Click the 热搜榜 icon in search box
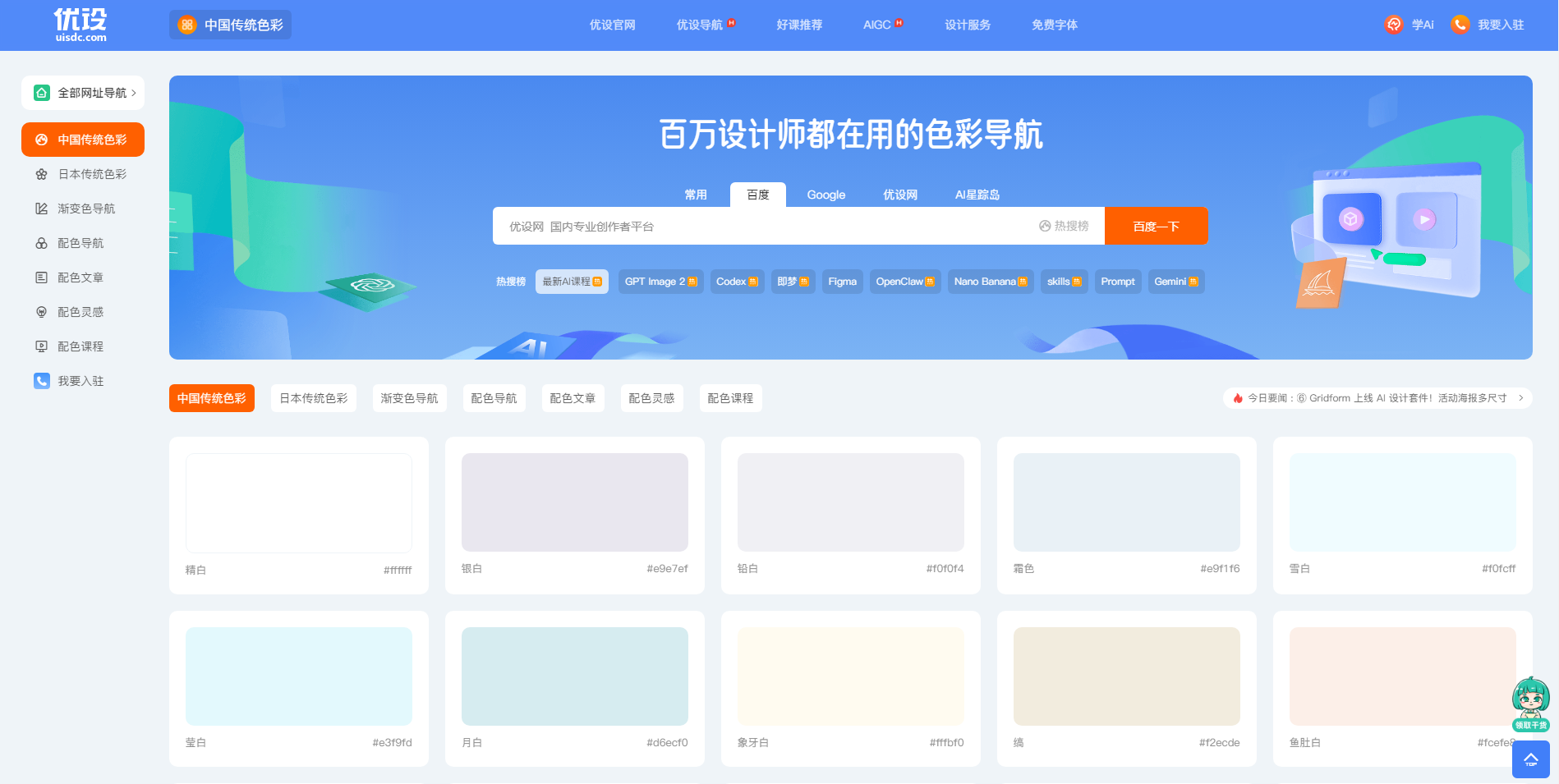 [1045, 226]
